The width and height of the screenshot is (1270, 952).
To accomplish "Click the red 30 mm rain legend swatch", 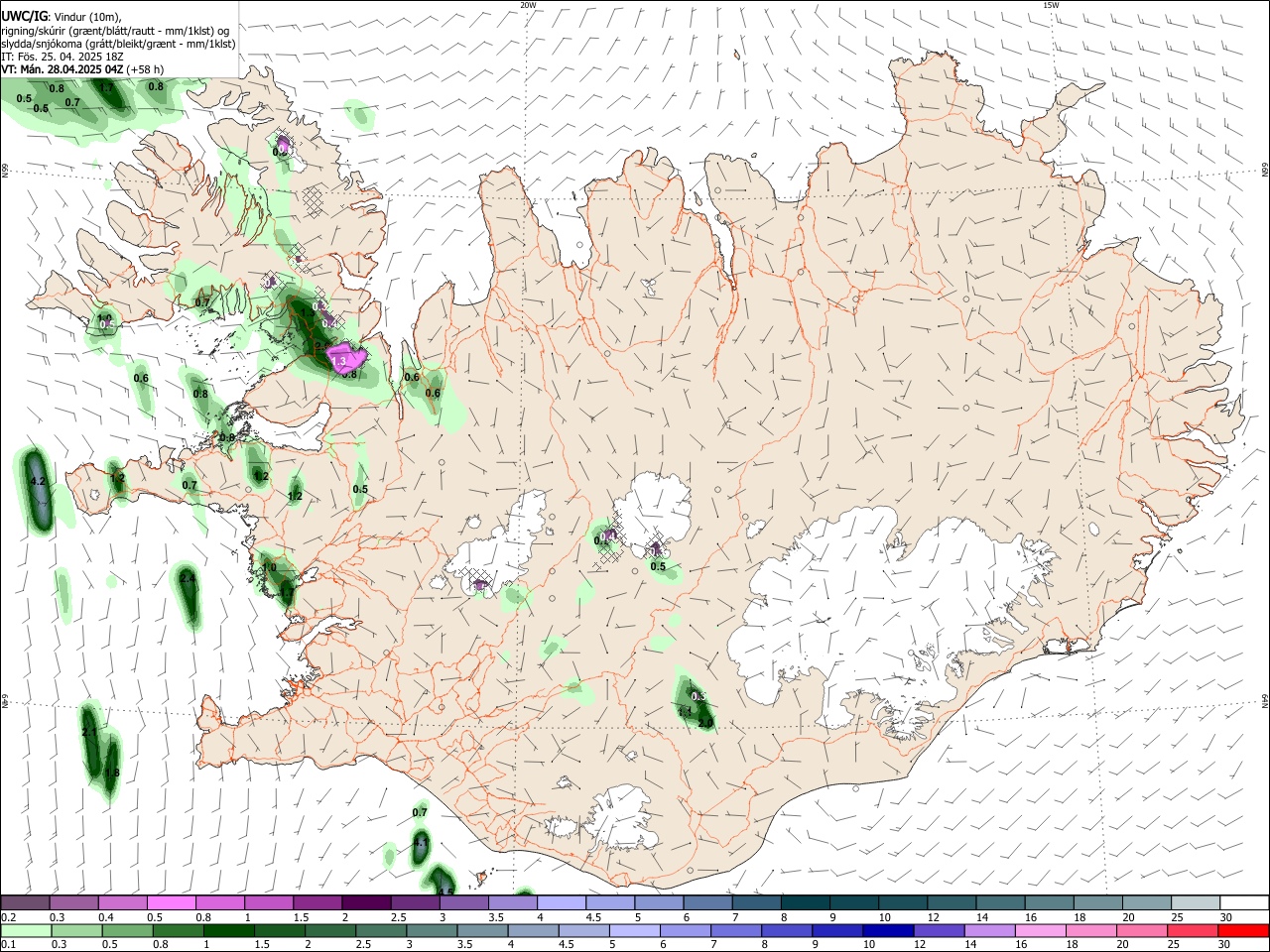I will tap(1242, 930).
